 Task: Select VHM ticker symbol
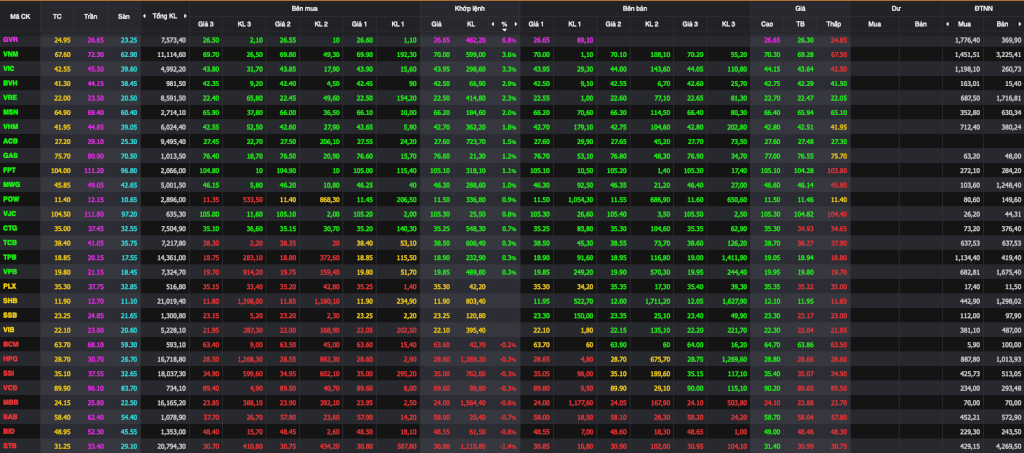click(x=10, y=125)
